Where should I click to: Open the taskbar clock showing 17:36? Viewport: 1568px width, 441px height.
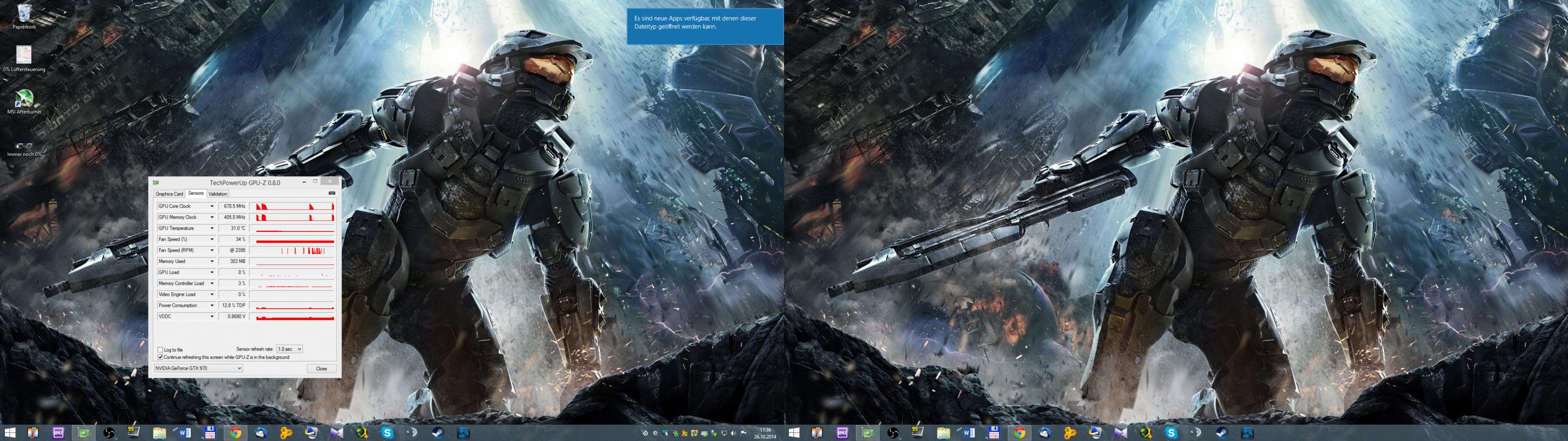point(765,433)
